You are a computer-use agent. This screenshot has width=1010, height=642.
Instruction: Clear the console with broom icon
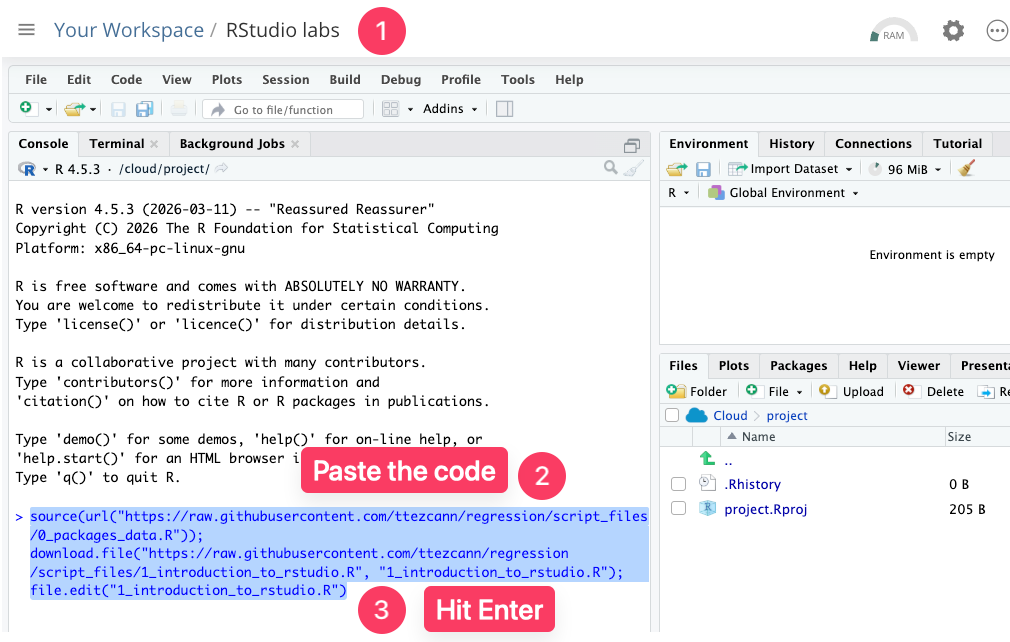tap(634, 168)
